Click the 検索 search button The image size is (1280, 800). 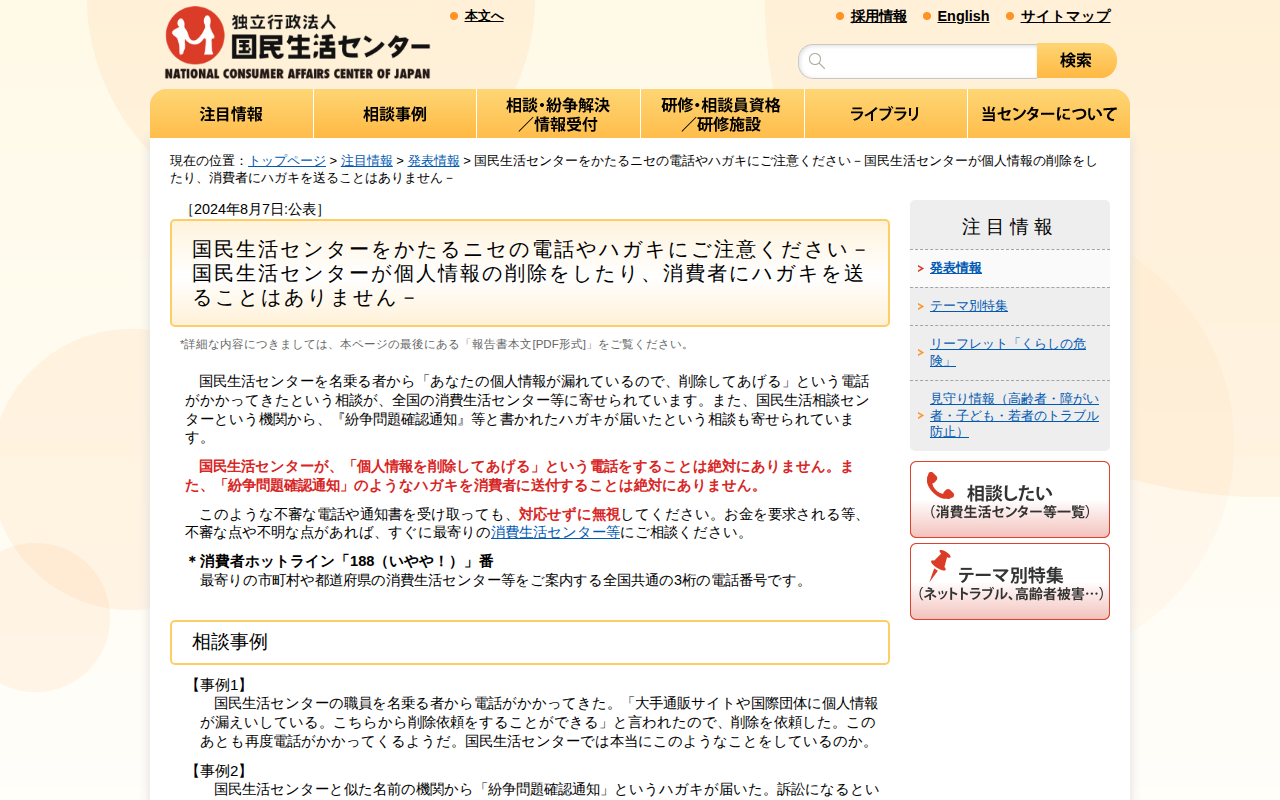[x=1076, y=61]
